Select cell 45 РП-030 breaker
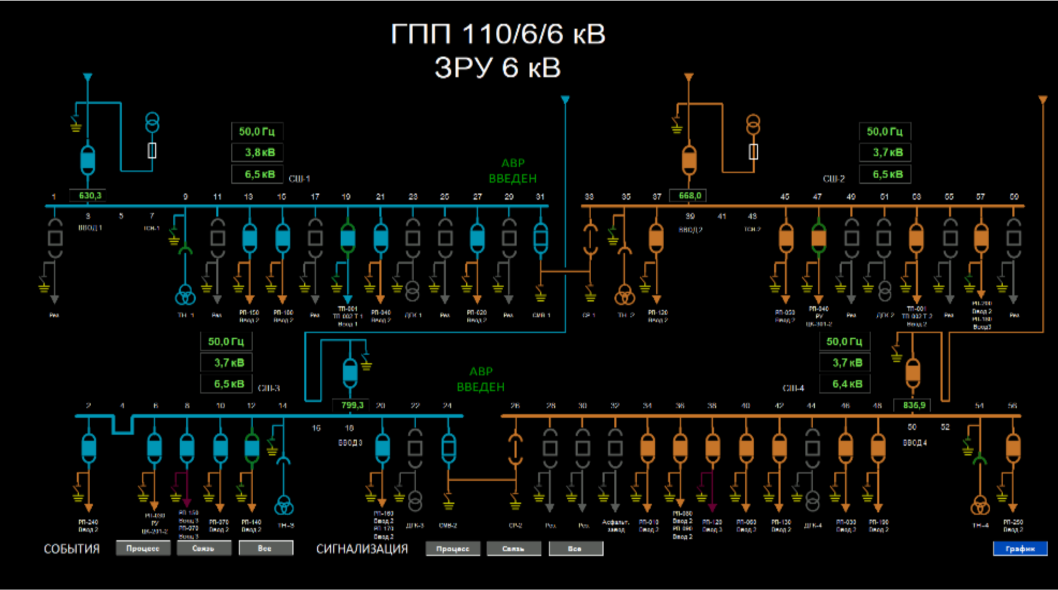 (785, 238)
